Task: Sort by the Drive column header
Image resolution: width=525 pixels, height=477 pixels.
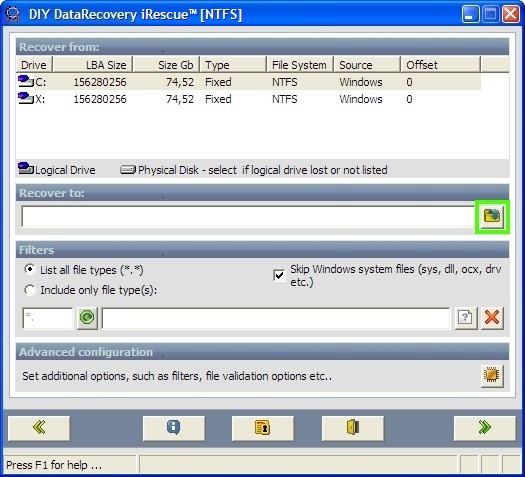Action: point(34,65)
